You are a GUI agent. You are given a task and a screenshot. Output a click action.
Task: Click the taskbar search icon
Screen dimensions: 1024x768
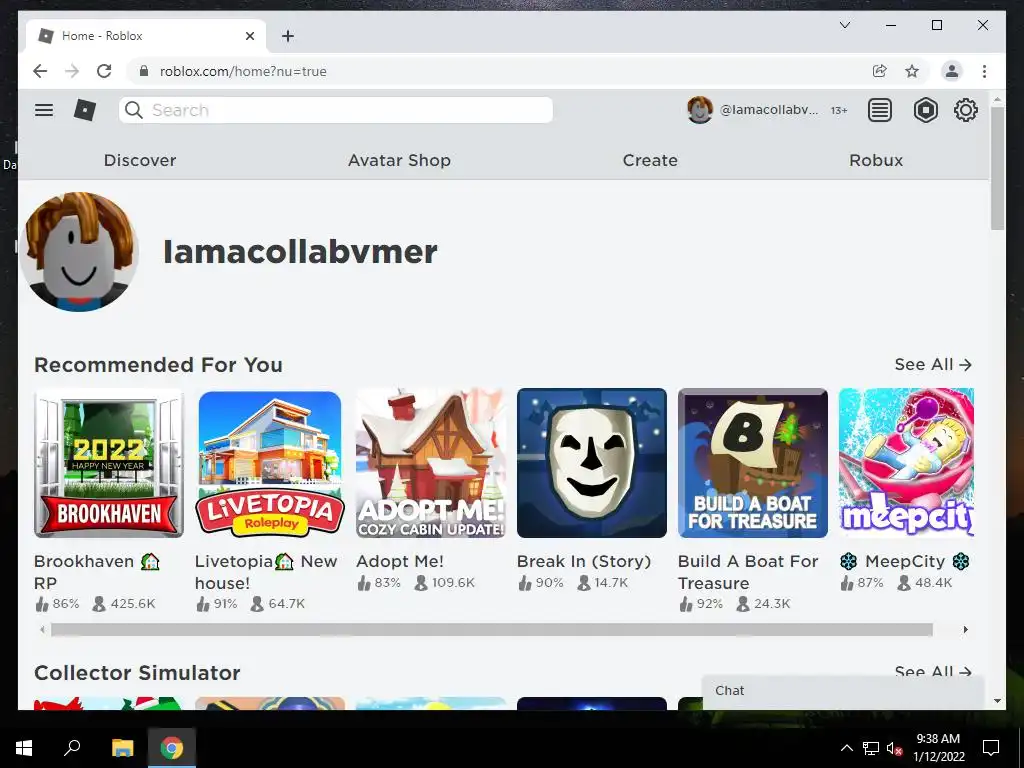pos(72,748)
